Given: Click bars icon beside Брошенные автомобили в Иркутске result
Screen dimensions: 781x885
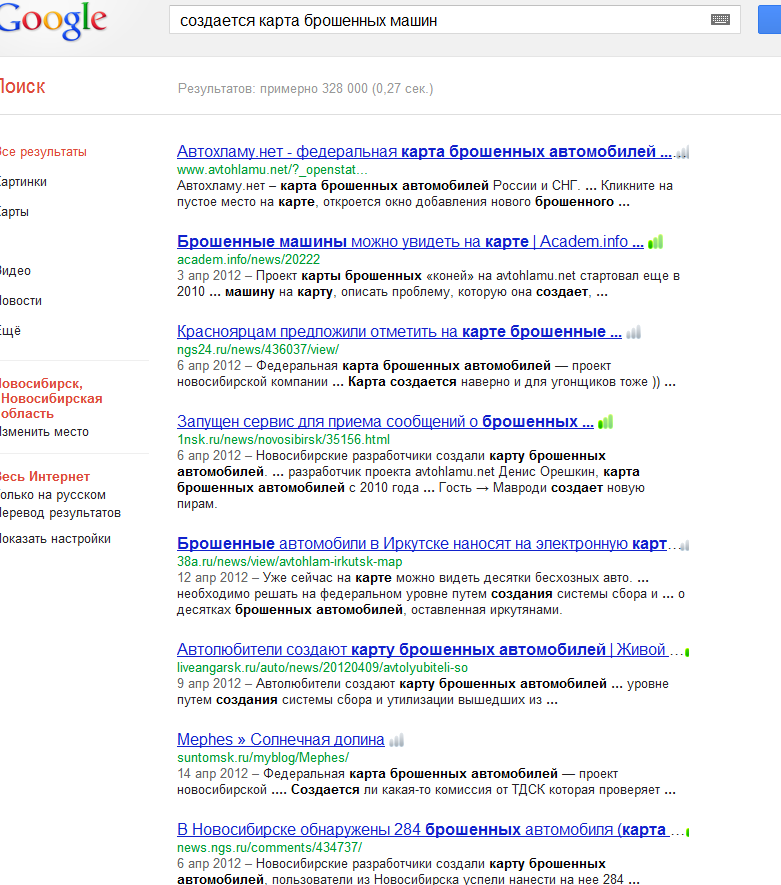Looking at the screenshot, I should [685, 545].
